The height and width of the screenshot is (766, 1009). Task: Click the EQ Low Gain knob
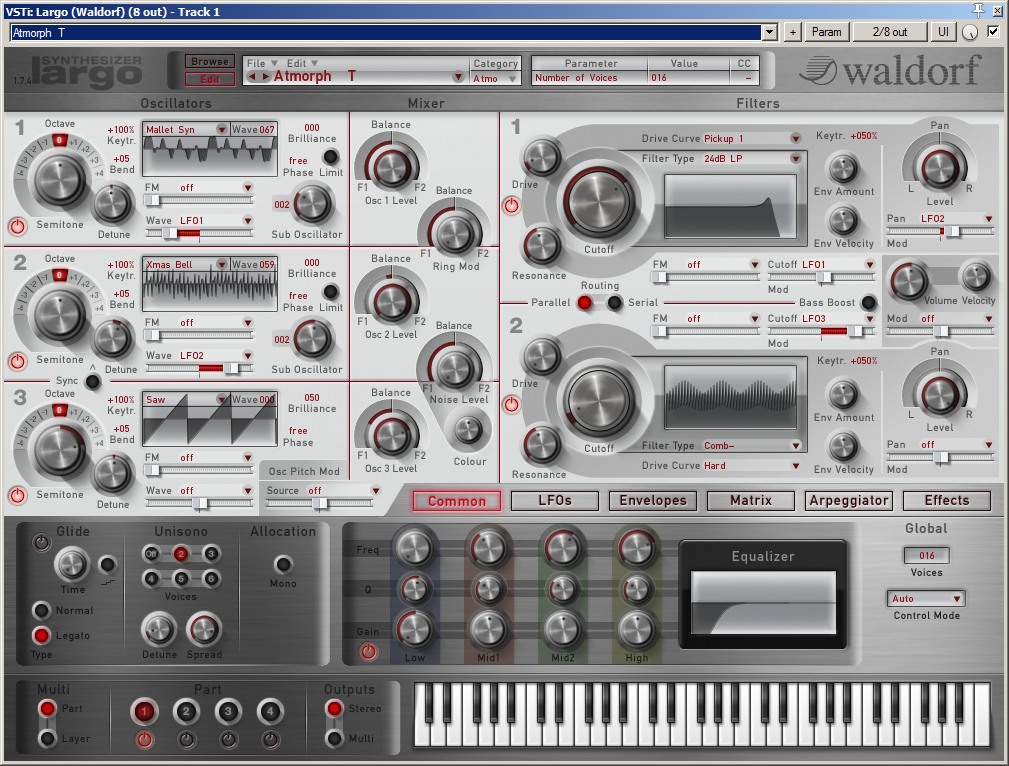[414, 630]
